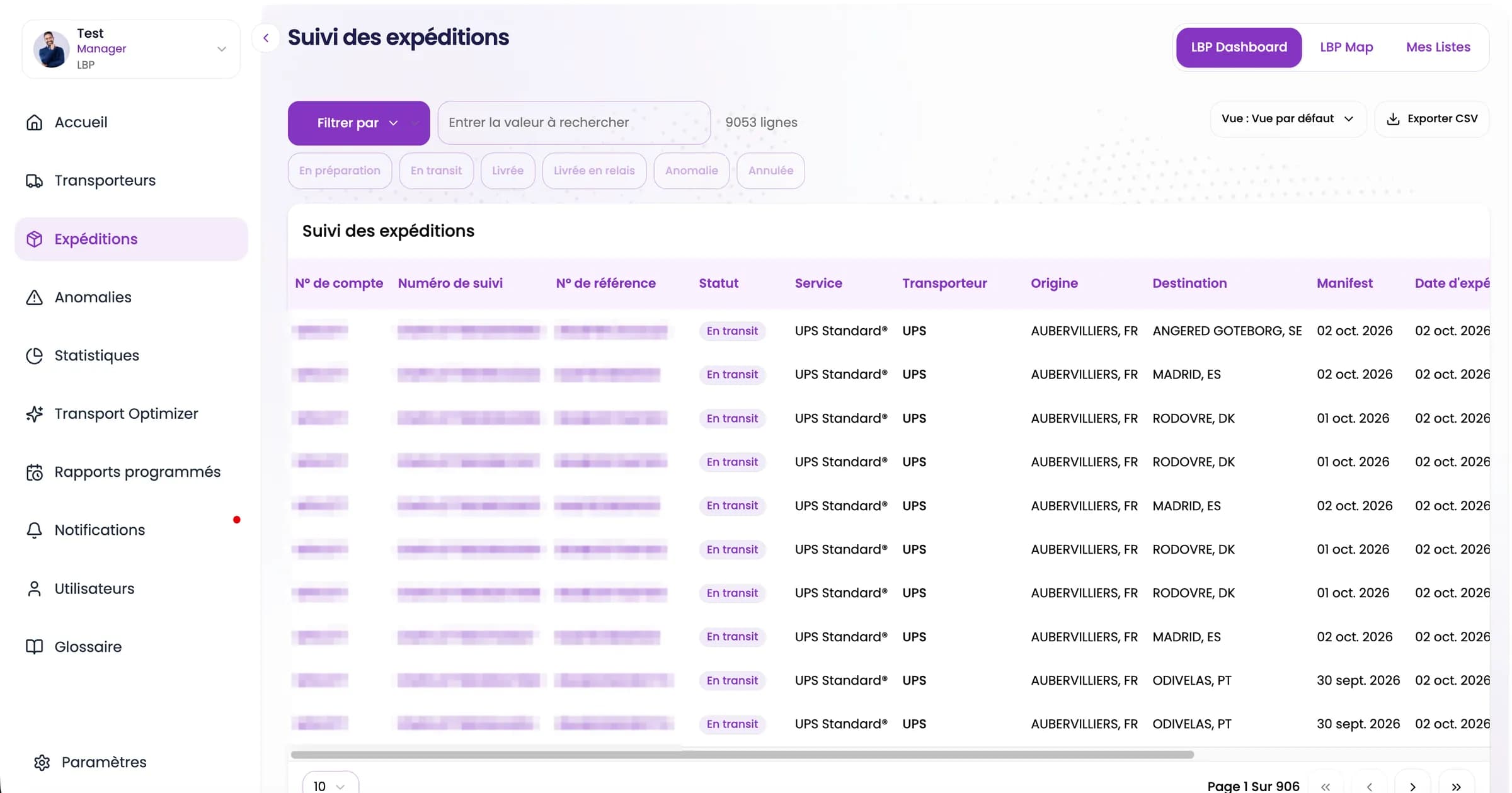
Task: Sort by Transporteur column header
Action: coord(944,283)
